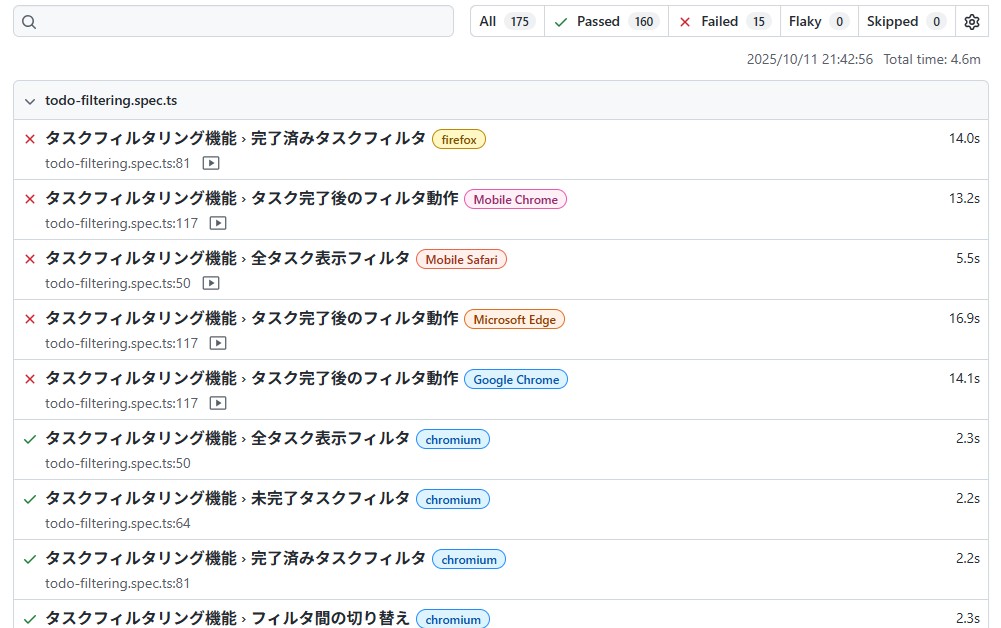The image size is (1001, 628).
Task: Open video icon for Mobile Chrome test
Action: pyautogui.click(x=218, y=223)
